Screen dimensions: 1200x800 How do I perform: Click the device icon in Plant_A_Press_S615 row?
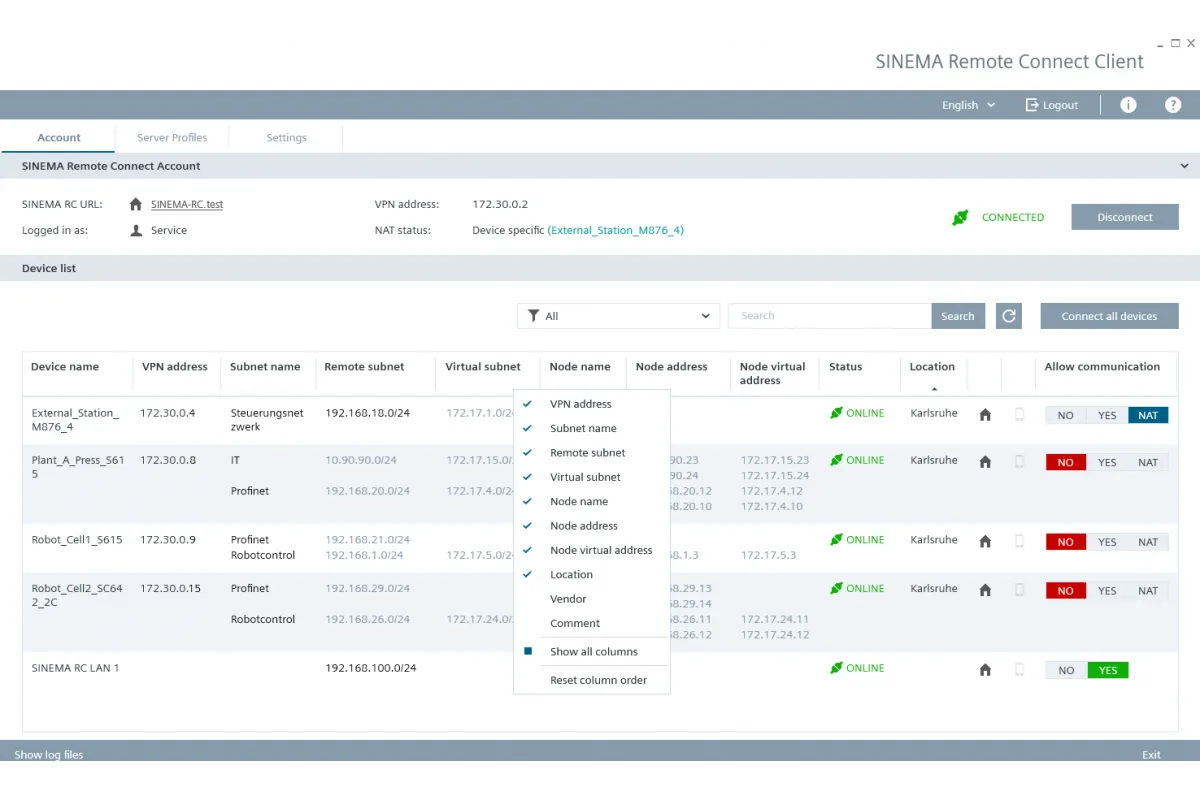click(x=1020, y=462)
